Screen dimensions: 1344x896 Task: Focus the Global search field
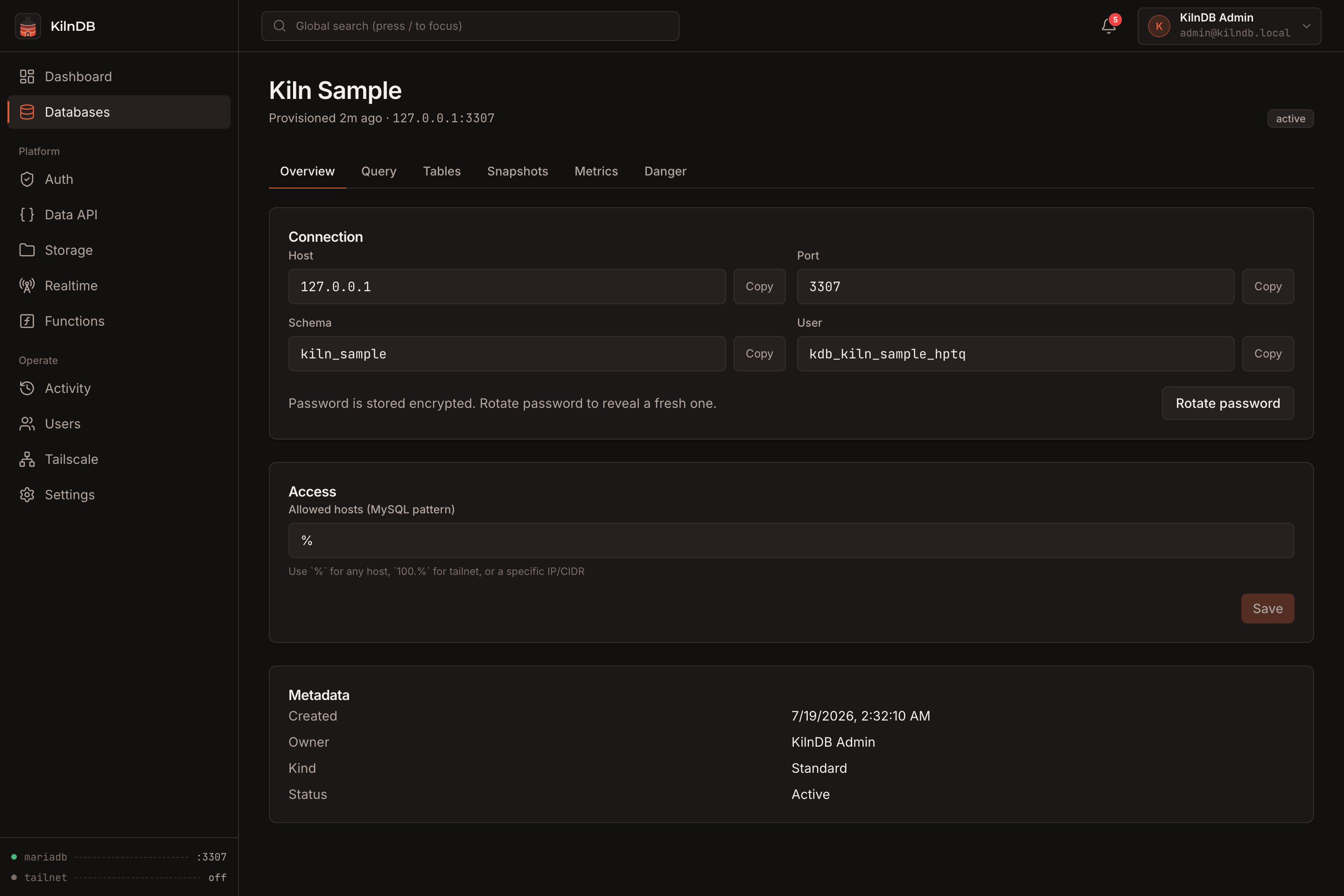tap(470, 26)
